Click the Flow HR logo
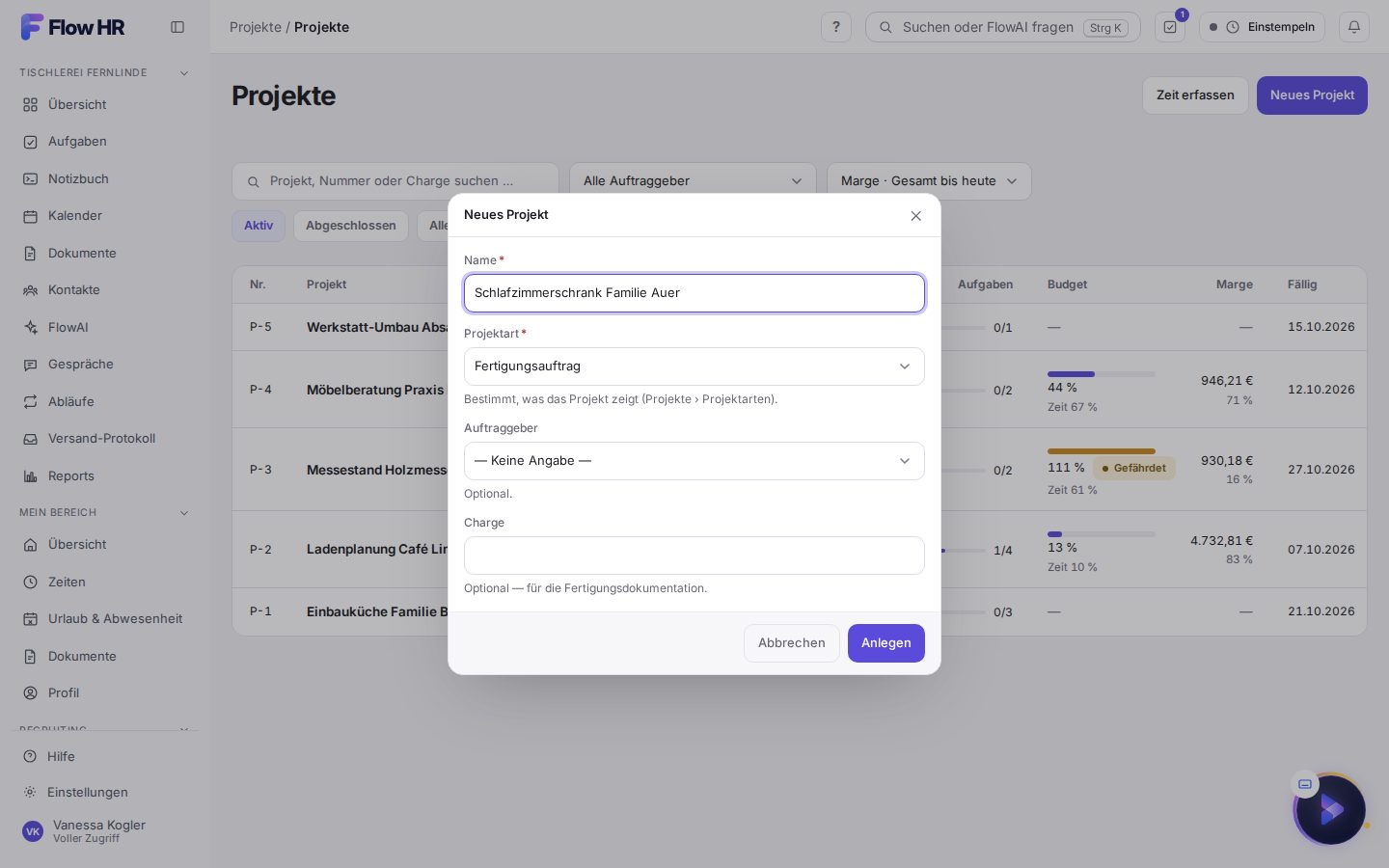The image size is (1389, 868). click(x=73, y=27)
